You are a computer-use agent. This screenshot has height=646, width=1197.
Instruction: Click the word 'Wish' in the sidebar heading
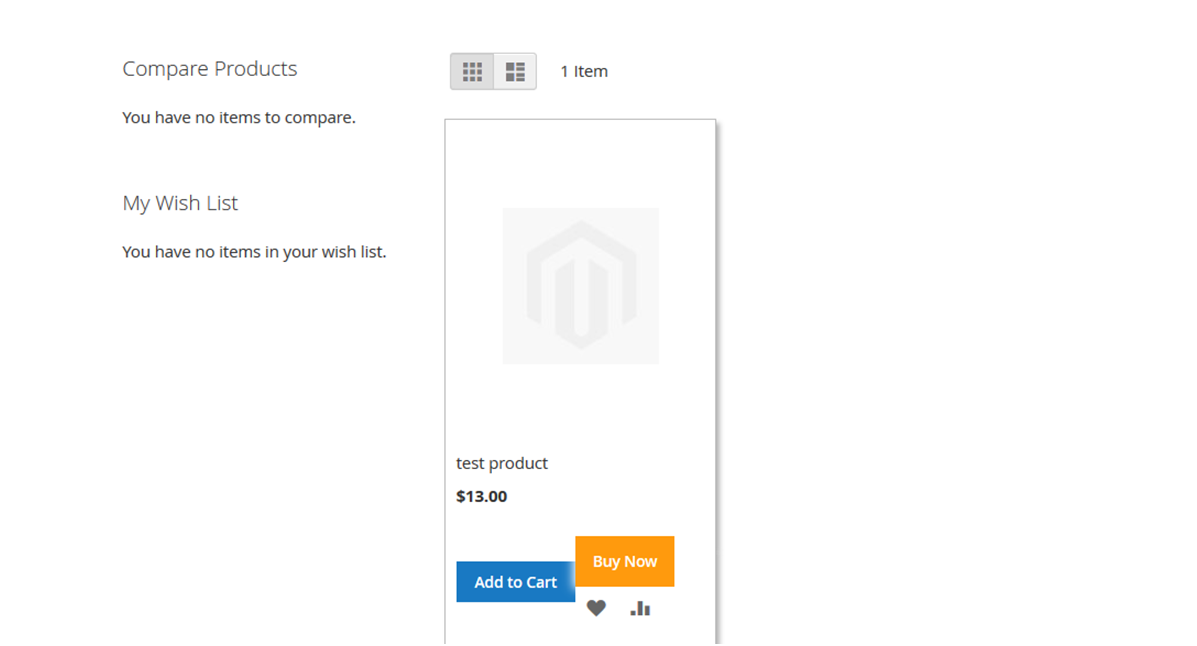click(x=179, y=203)
